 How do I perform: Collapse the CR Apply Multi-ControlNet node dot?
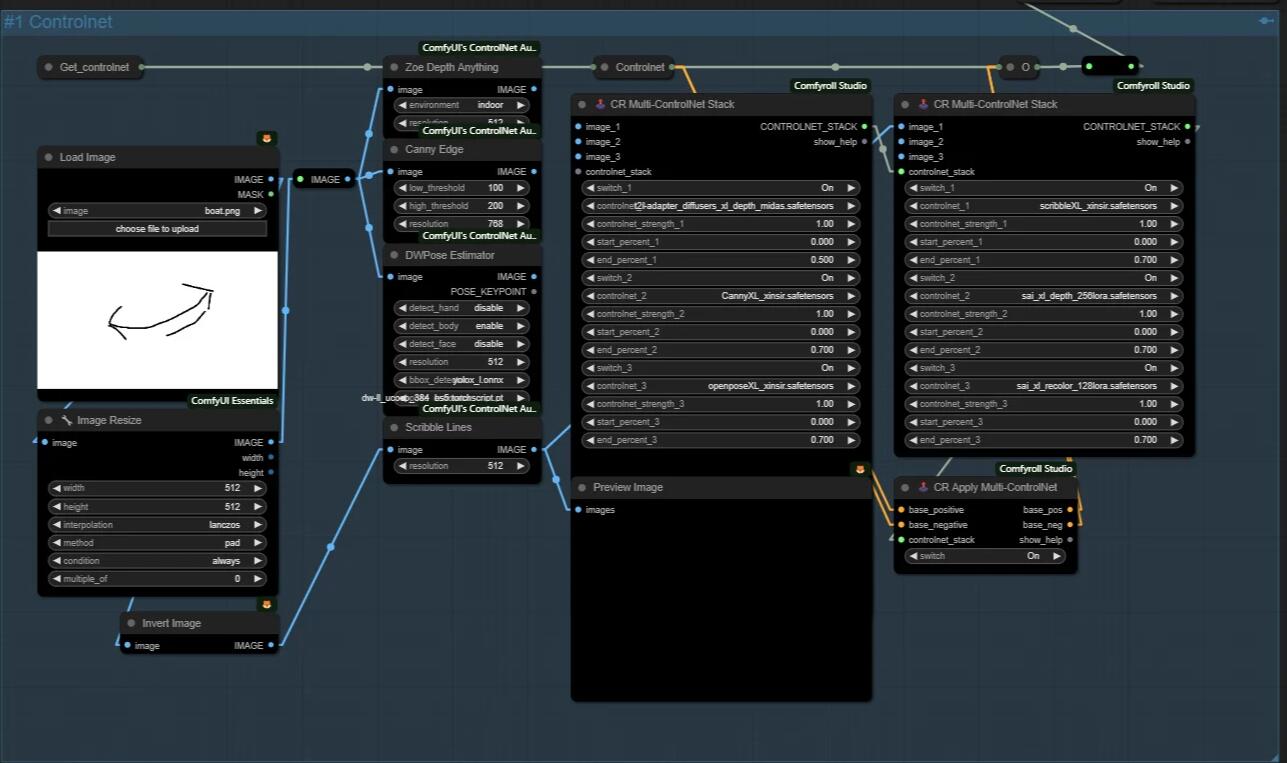pos(904,487)
